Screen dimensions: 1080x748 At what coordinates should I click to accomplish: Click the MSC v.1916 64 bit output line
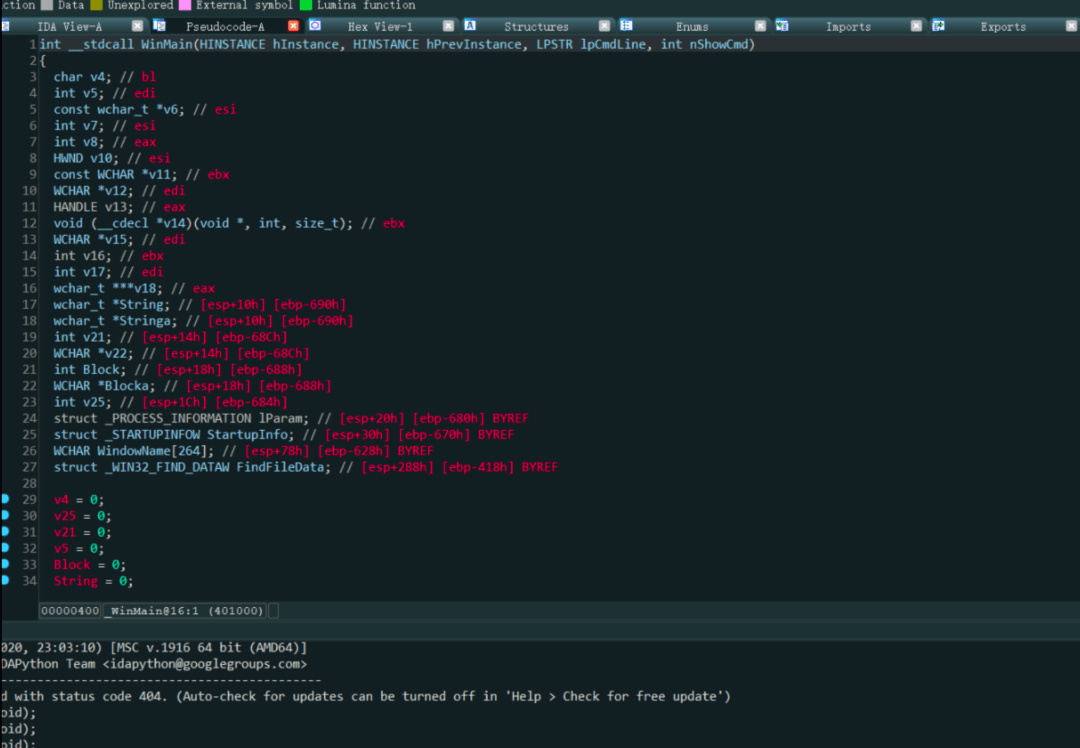154,647
